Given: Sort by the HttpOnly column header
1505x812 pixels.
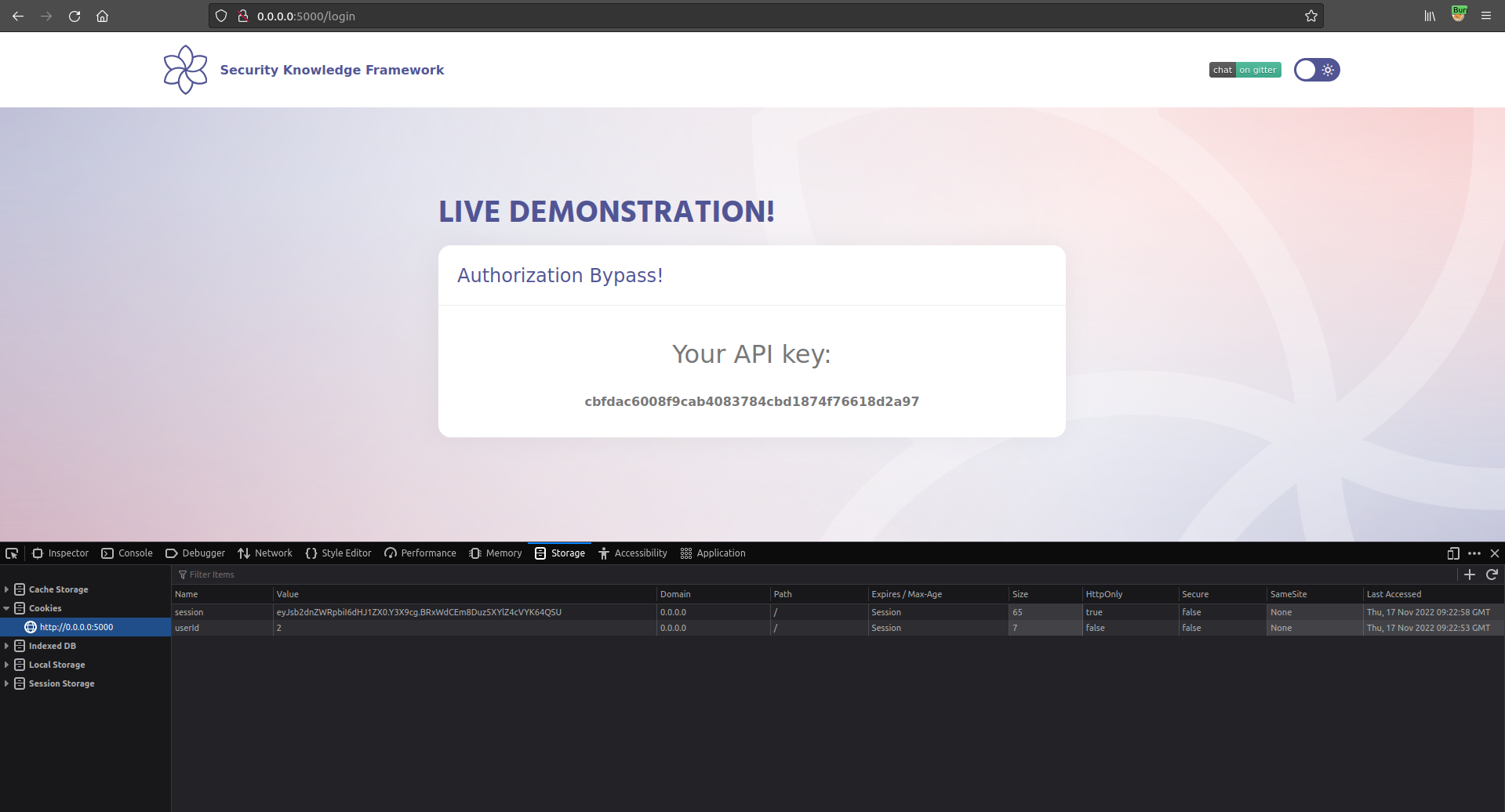Looking at the screenshot, I should point(1130,594).
